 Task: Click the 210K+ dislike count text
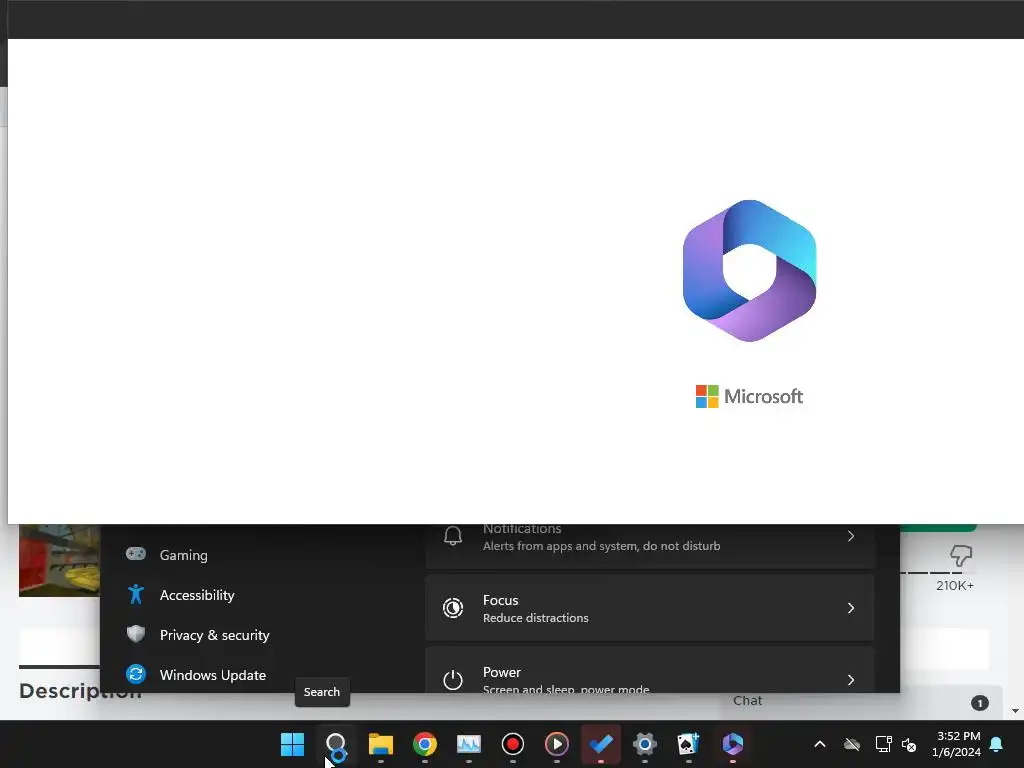(x=955, y=586)
